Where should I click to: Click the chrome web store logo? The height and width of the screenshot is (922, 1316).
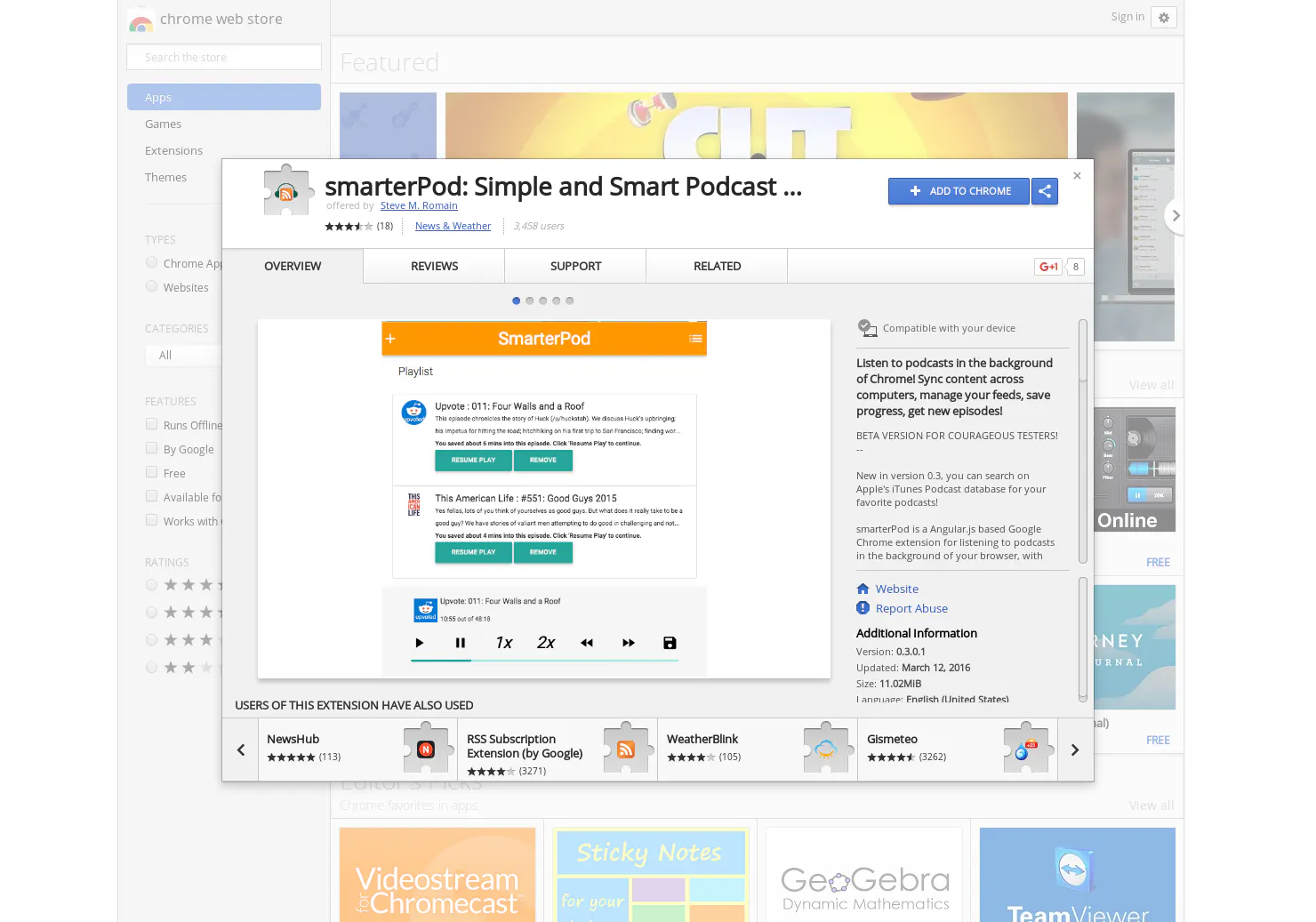click(140, 20)
